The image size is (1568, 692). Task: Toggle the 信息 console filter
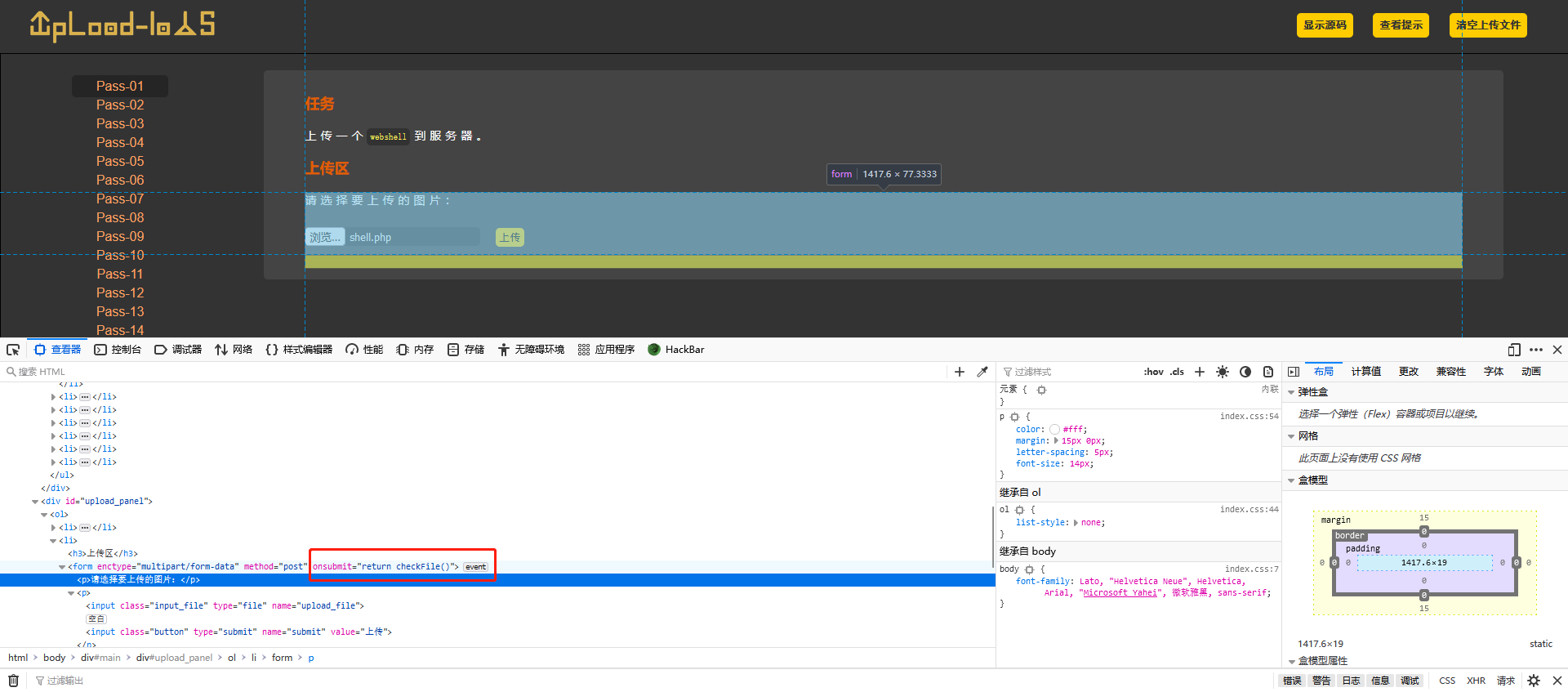pyautogui.click(x=1380, y=681)
